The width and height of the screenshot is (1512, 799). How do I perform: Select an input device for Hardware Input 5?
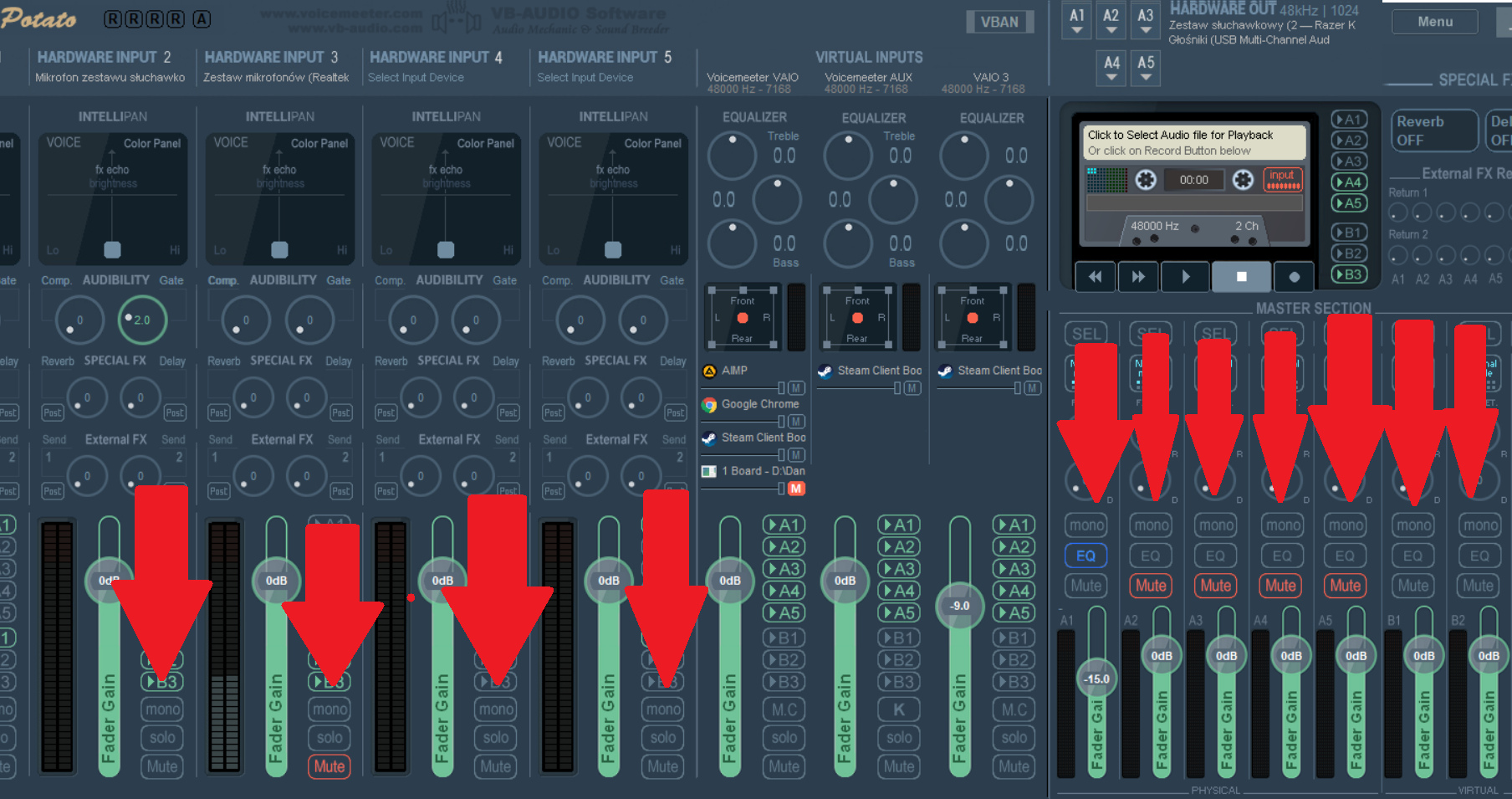(585, 78)
